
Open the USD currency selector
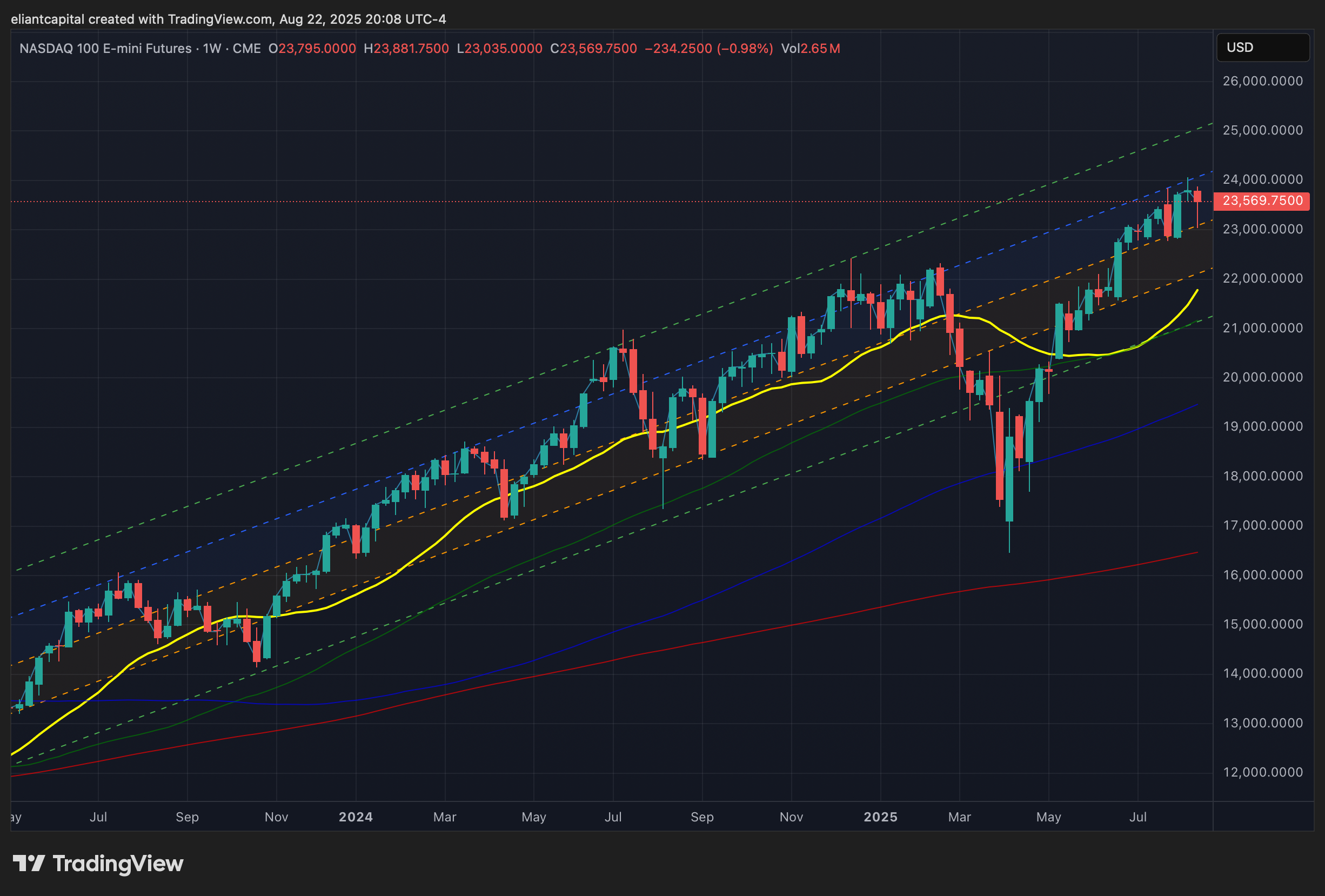pyautogui.click(x=1262, y=48)
